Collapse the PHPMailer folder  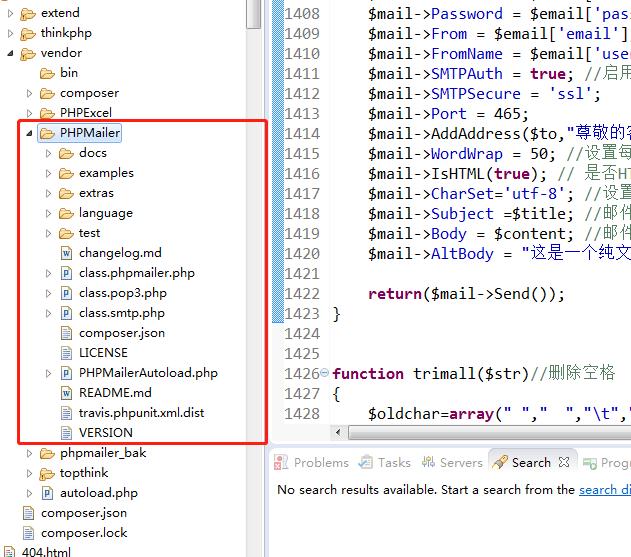(29, 133)
